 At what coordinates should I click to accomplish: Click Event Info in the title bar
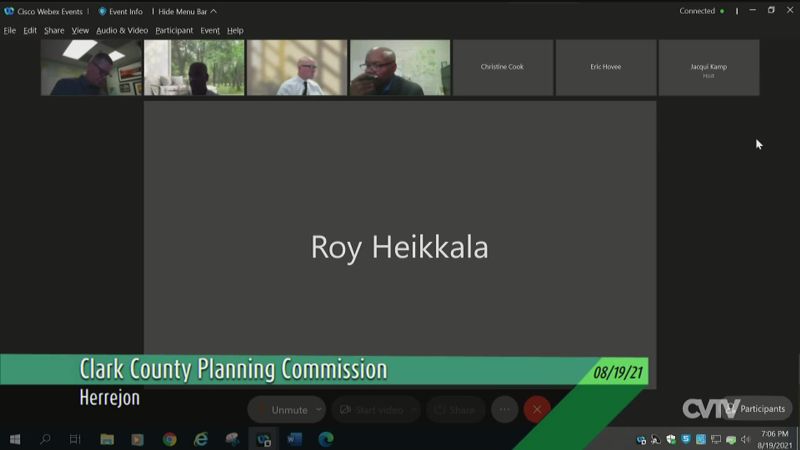coord(121,11)
